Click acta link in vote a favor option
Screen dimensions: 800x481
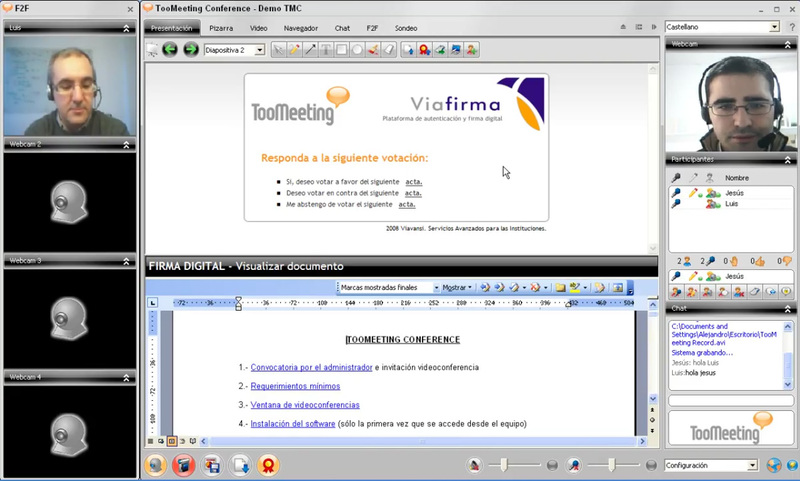(x=413, y=182)
